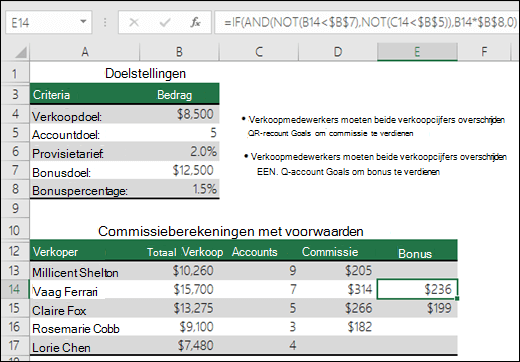The image size is (520, 362).
Task: Select row 1 header
Action: pos(15,73)
